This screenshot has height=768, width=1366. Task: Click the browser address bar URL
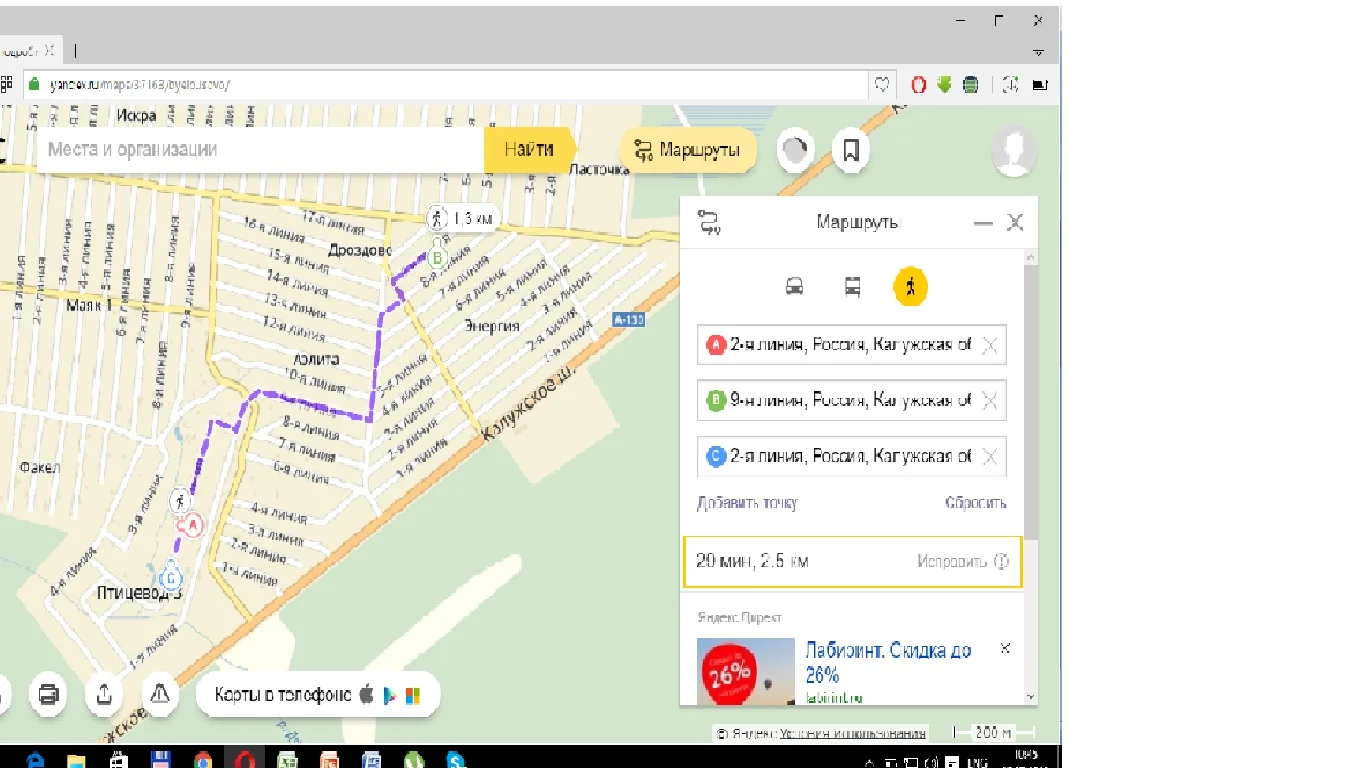(140, 85)
